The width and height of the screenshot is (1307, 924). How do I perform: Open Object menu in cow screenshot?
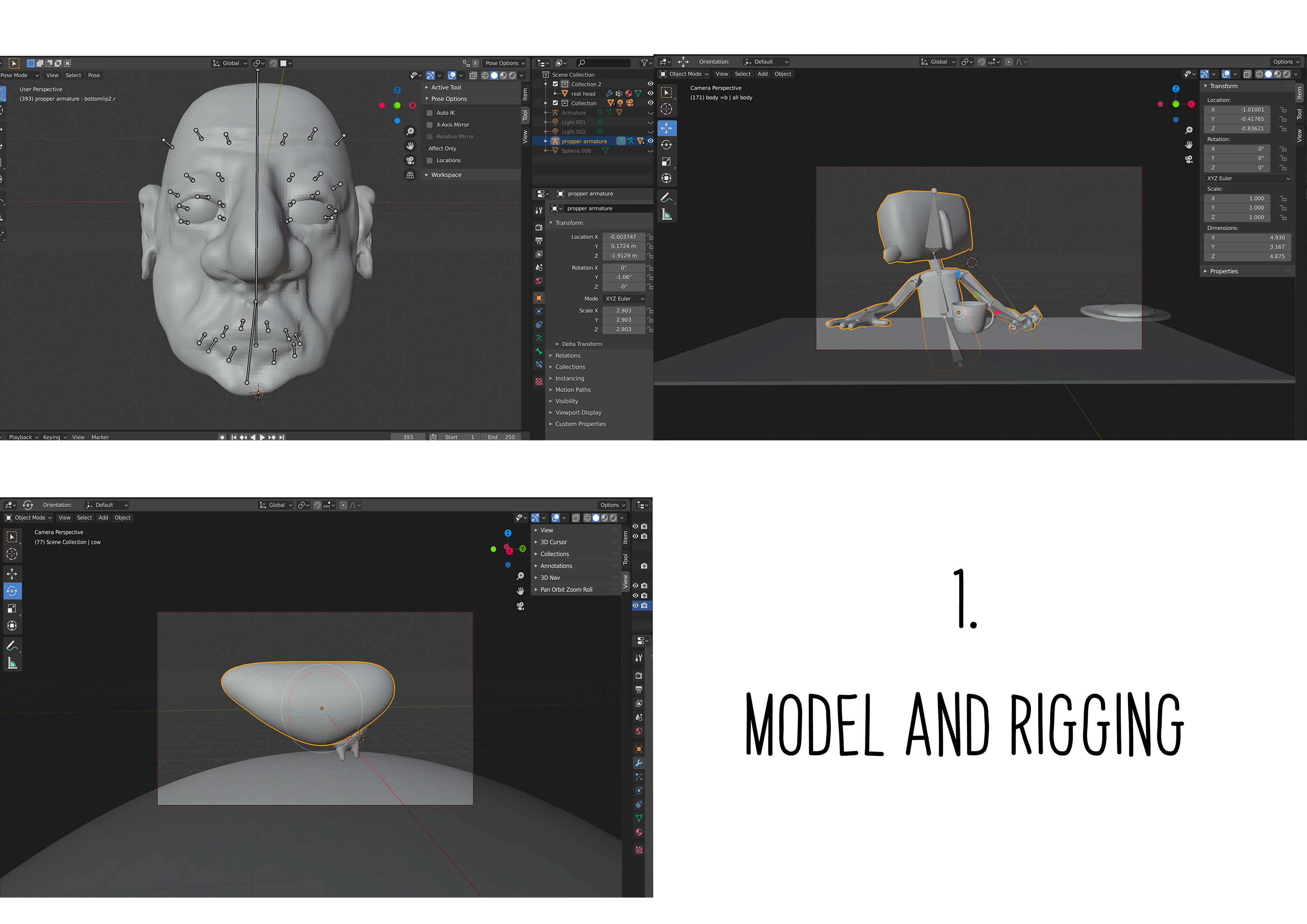coord(123,518)
